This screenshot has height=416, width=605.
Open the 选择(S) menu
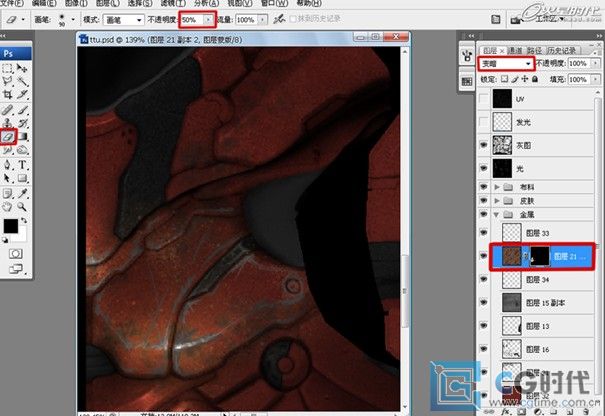pos(140,3)
